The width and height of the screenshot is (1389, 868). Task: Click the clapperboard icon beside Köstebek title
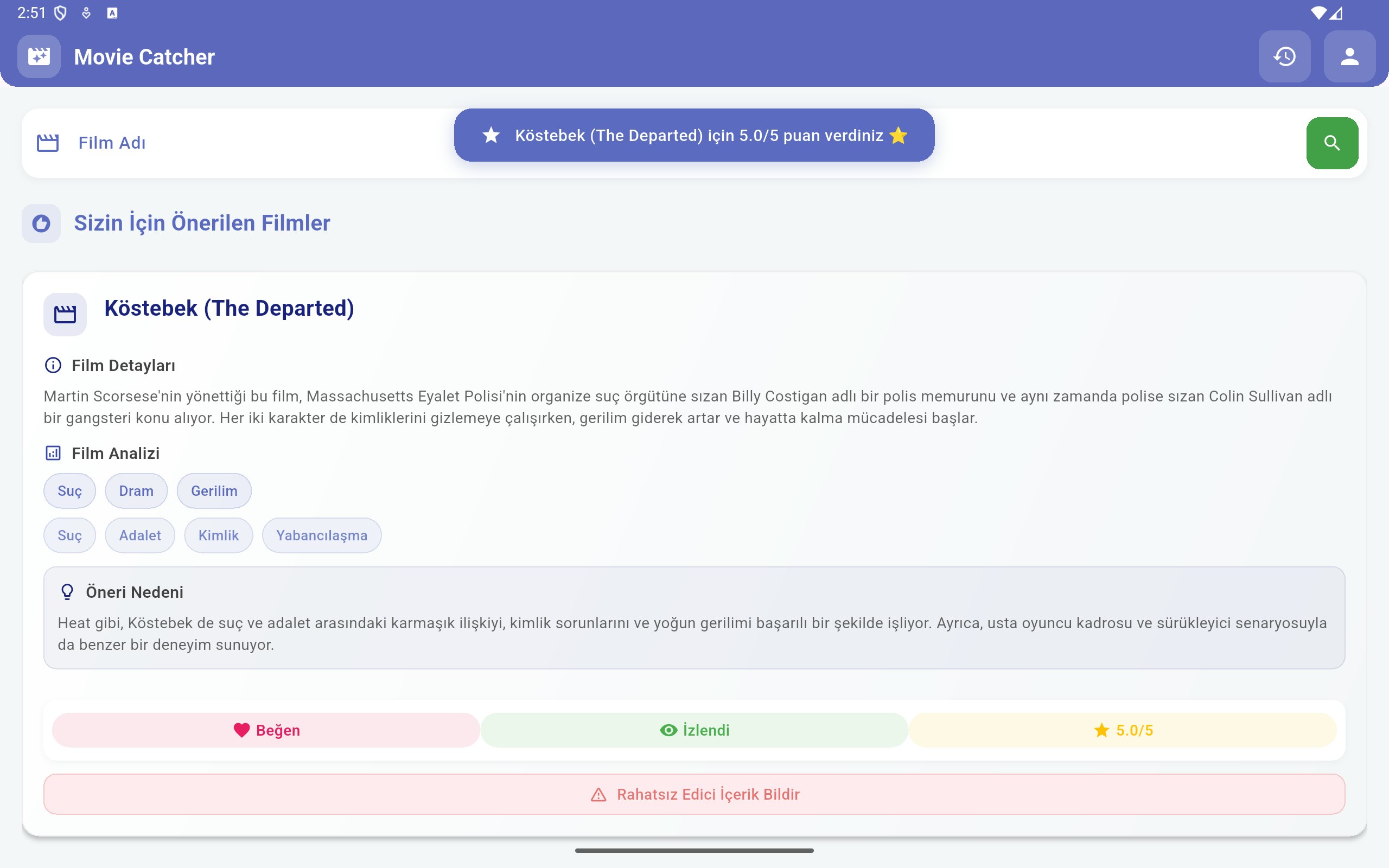[65, 314]
